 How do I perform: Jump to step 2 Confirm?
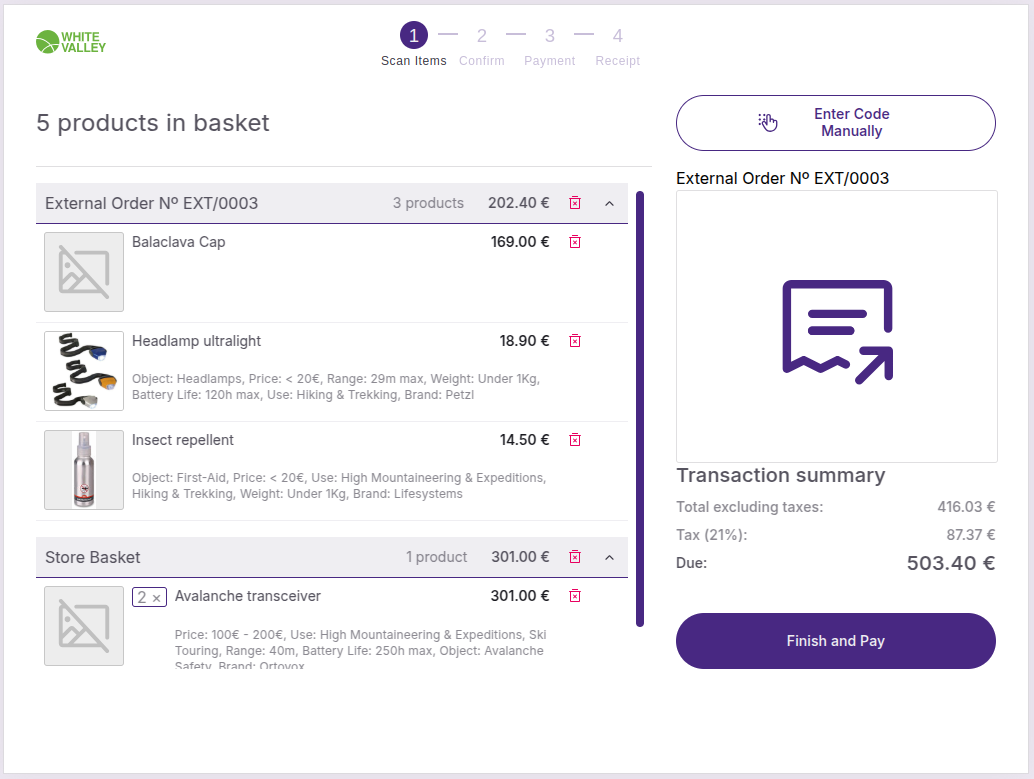tap(481, 37)
